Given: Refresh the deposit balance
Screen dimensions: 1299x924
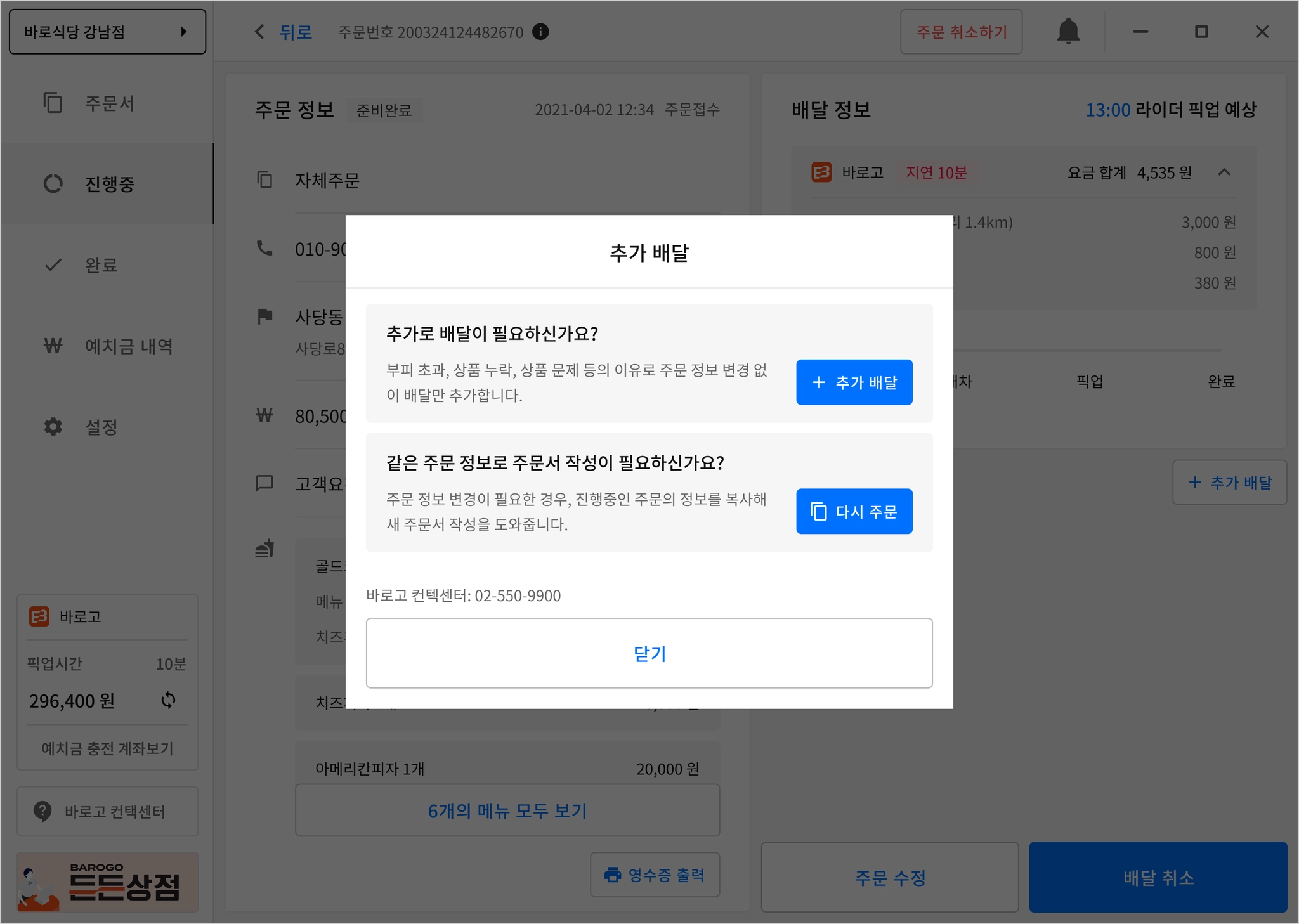Looking at the screenshot, I should click(x=168, y=700).
